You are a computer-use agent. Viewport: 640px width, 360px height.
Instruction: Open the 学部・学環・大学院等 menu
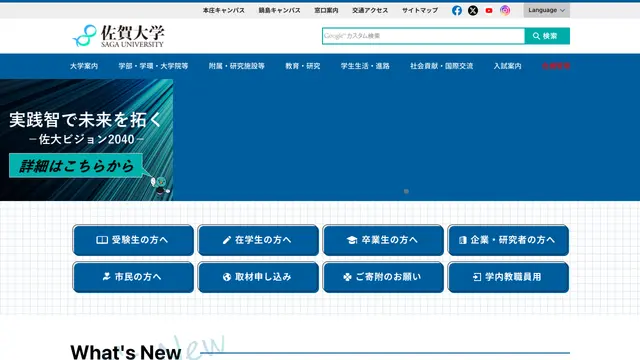click(153, 66)
